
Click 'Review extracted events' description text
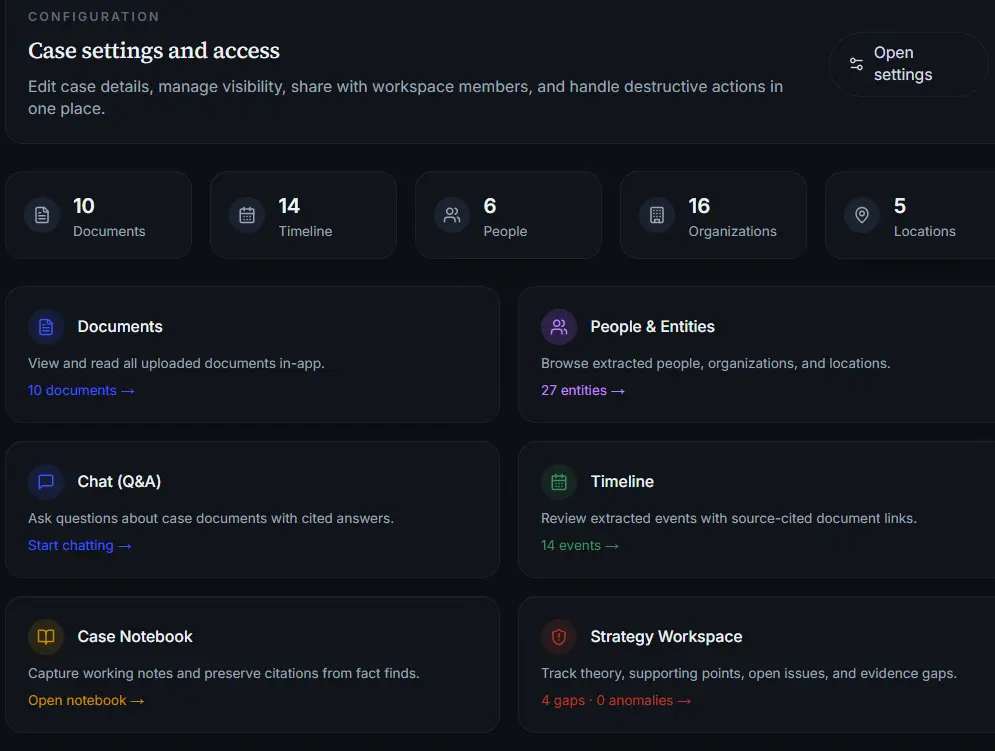[x=728, y=518]
